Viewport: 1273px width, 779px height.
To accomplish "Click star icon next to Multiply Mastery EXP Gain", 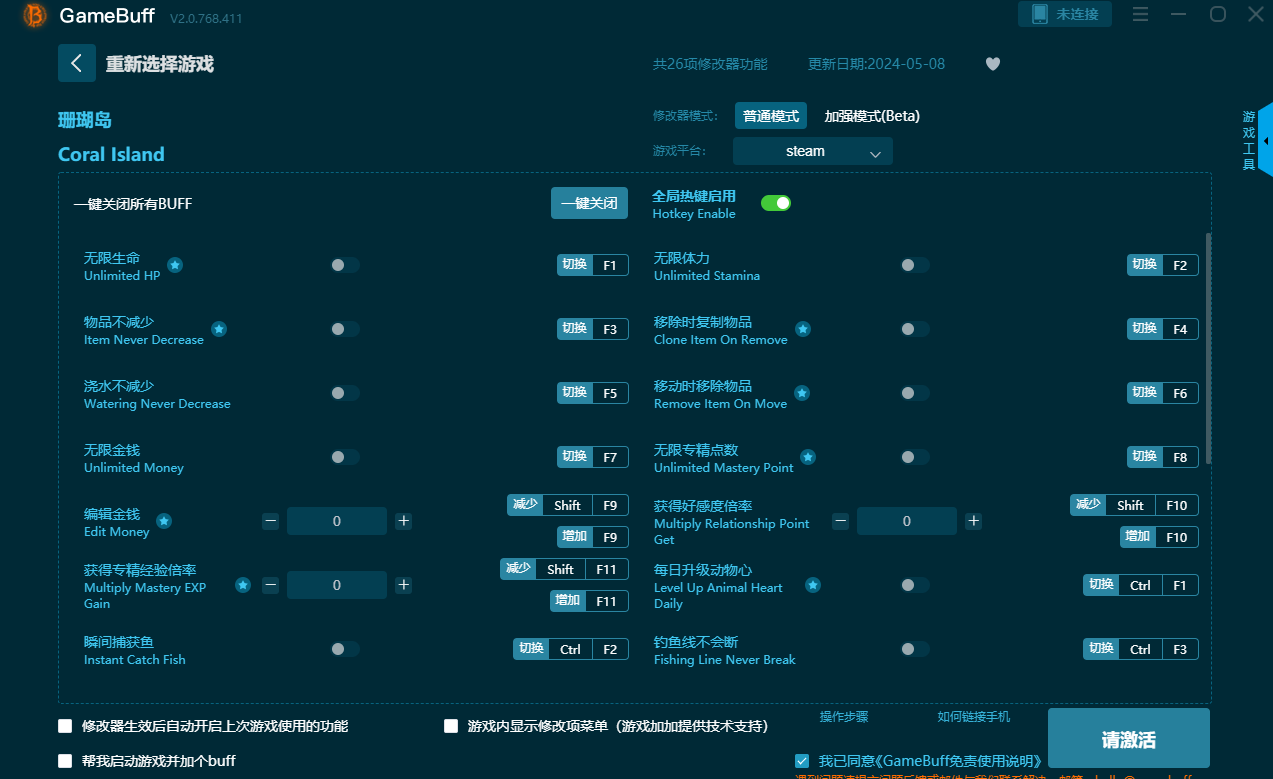I will (x=243, y=585).
